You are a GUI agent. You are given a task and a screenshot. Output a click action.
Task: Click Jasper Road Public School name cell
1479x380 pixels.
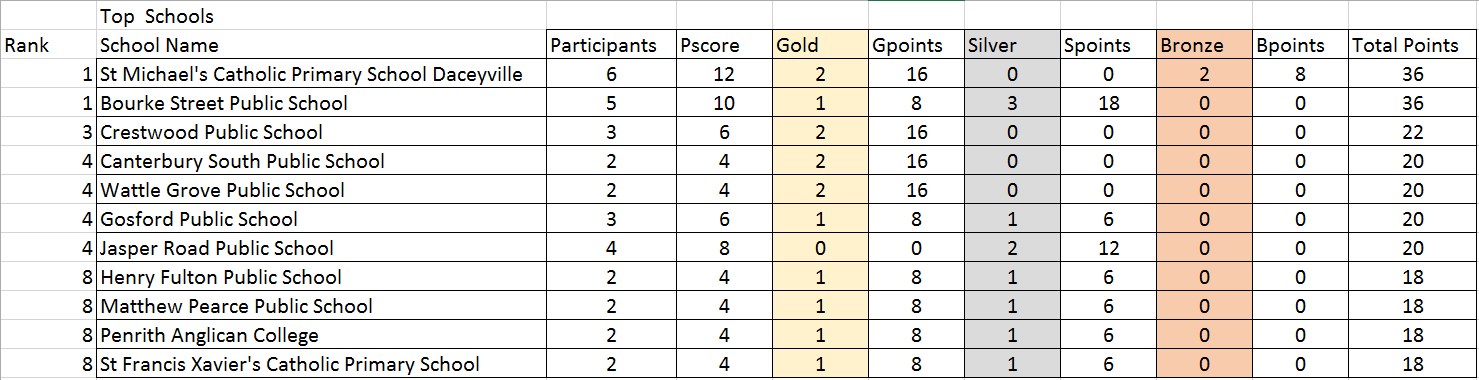pos(321,248)
